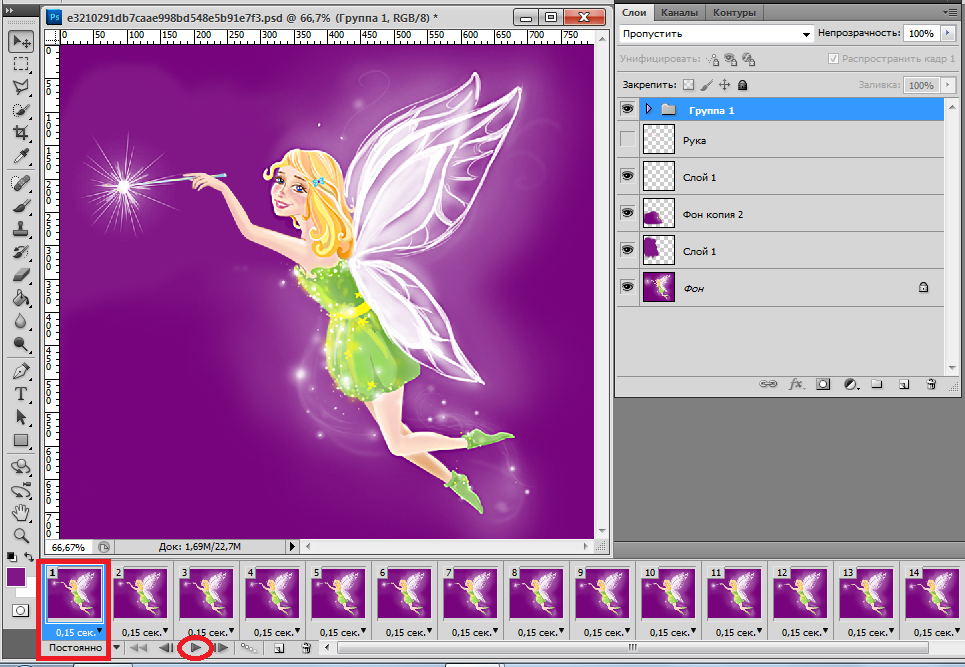Viewport: 965px width, 667px height.
Task: Select the Type tool
Action: [20, 394]
